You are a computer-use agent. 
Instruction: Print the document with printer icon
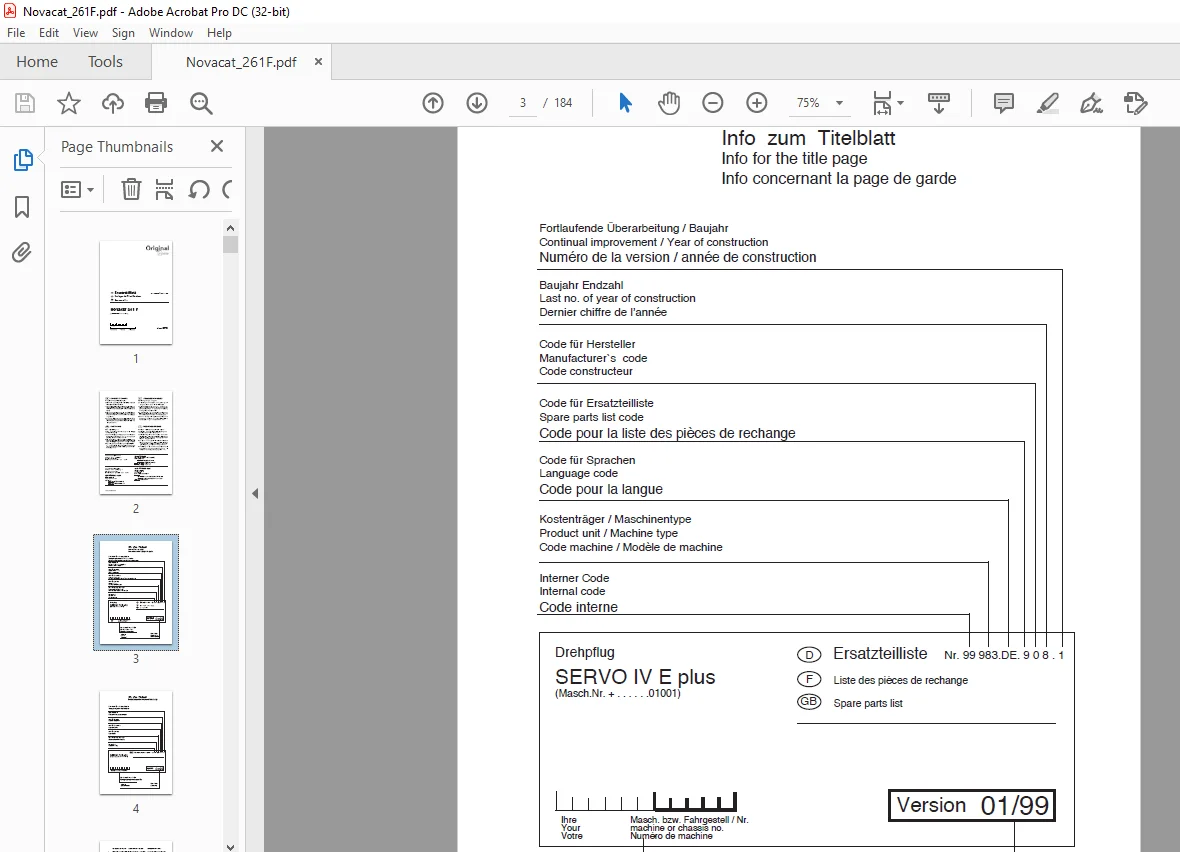156,103
